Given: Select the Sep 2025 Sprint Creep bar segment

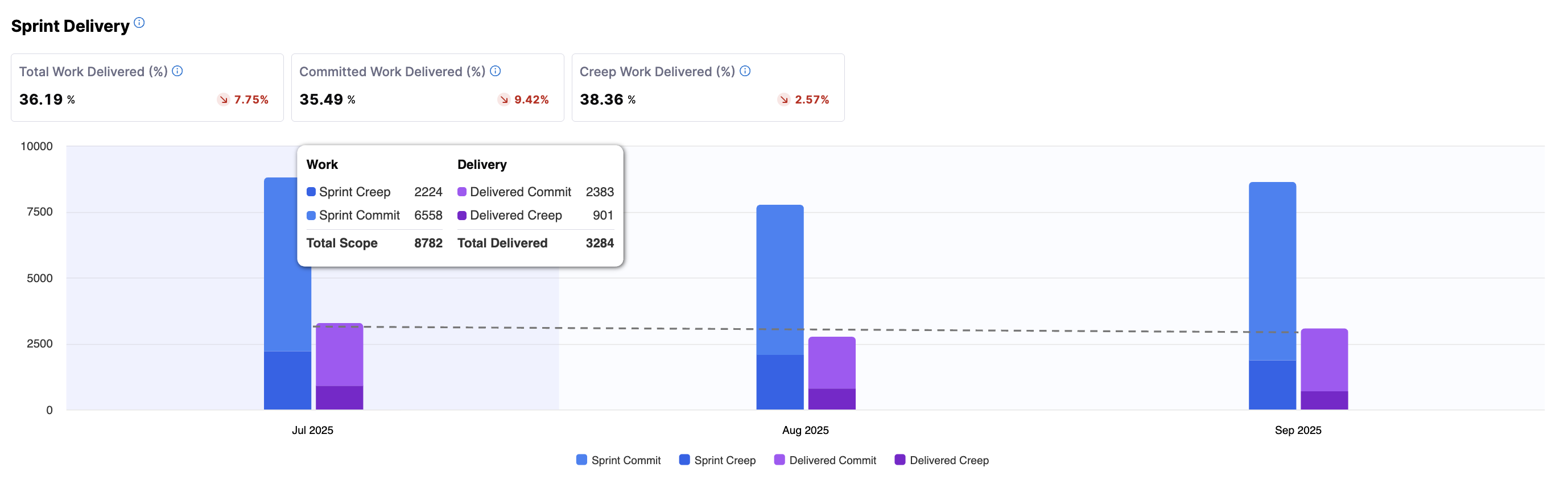Looking at the screenshot, I should pos(1272,385).
